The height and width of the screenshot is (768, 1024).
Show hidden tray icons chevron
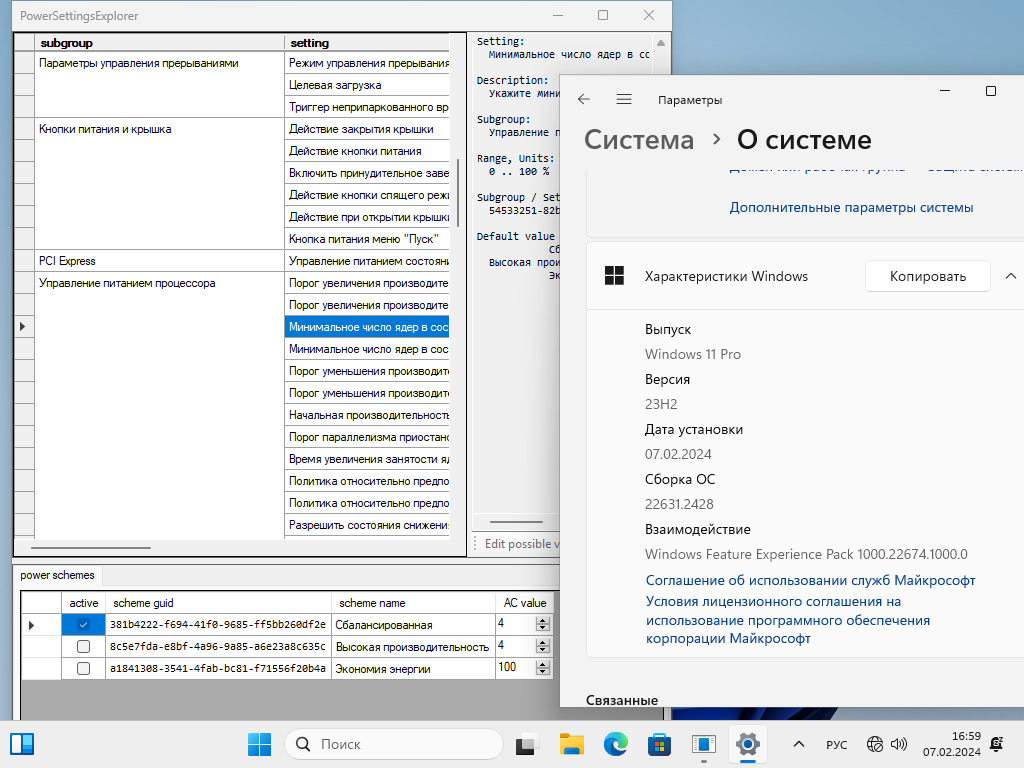(x=799, y=744)
